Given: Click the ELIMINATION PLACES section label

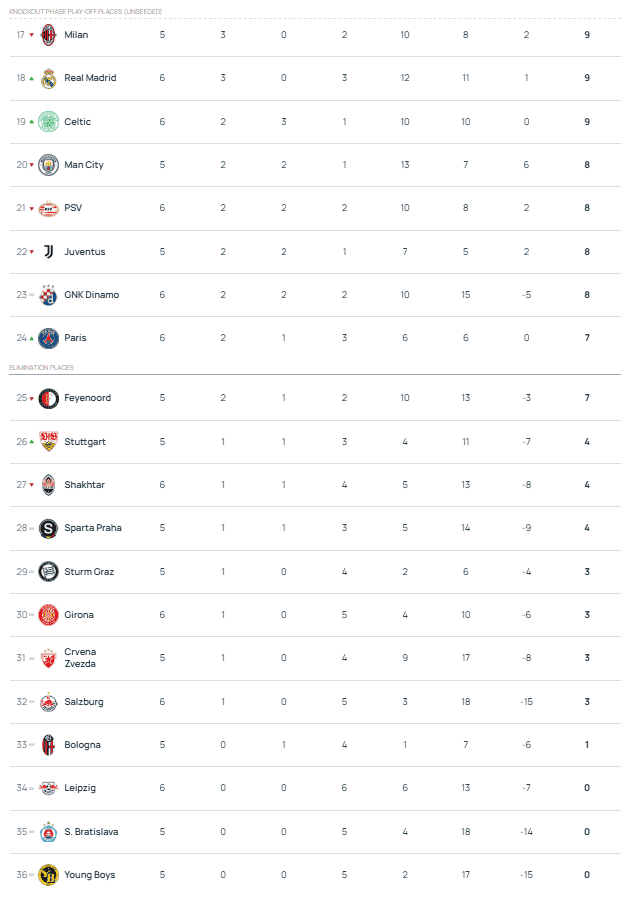Looking at the screenshot, I should tap(44, 366).
